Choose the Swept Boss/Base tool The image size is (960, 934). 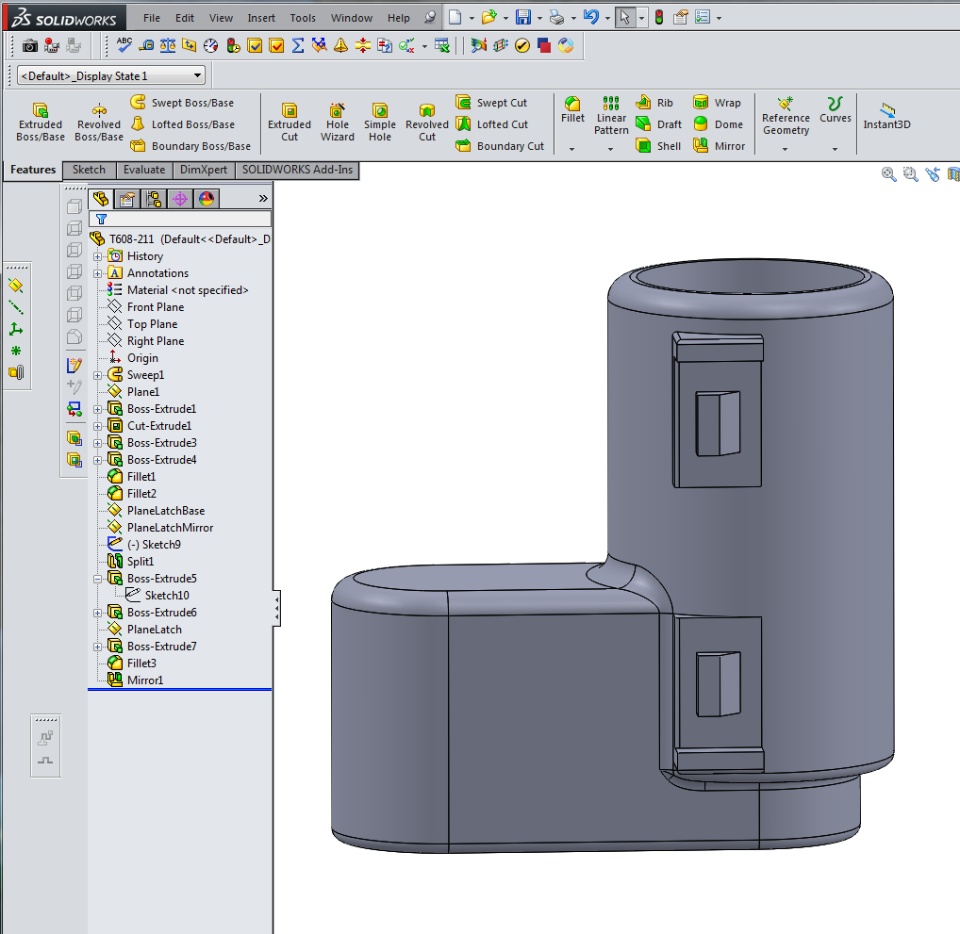182,102
